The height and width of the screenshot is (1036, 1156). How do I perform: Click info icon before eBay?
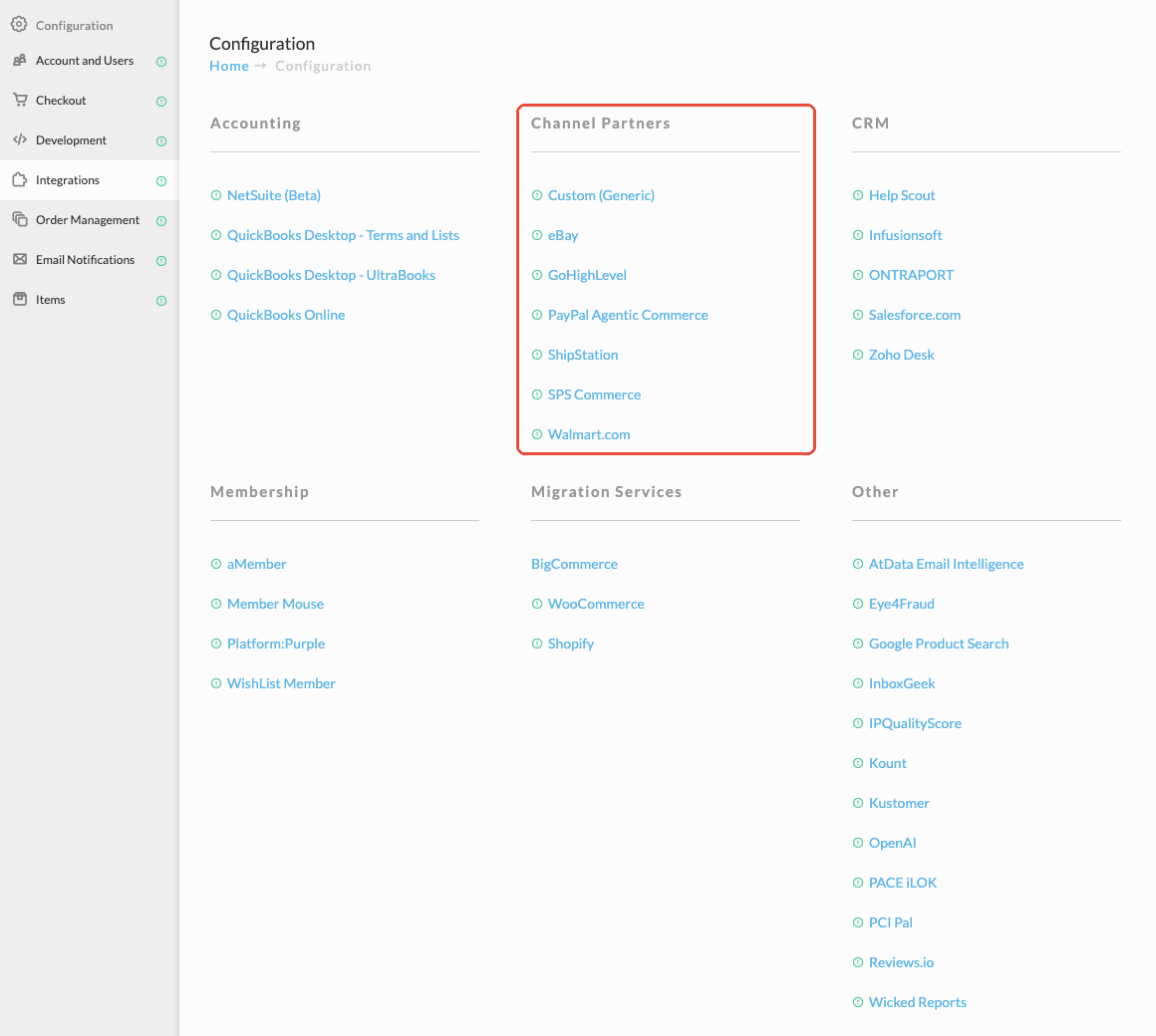click(537, 235)
